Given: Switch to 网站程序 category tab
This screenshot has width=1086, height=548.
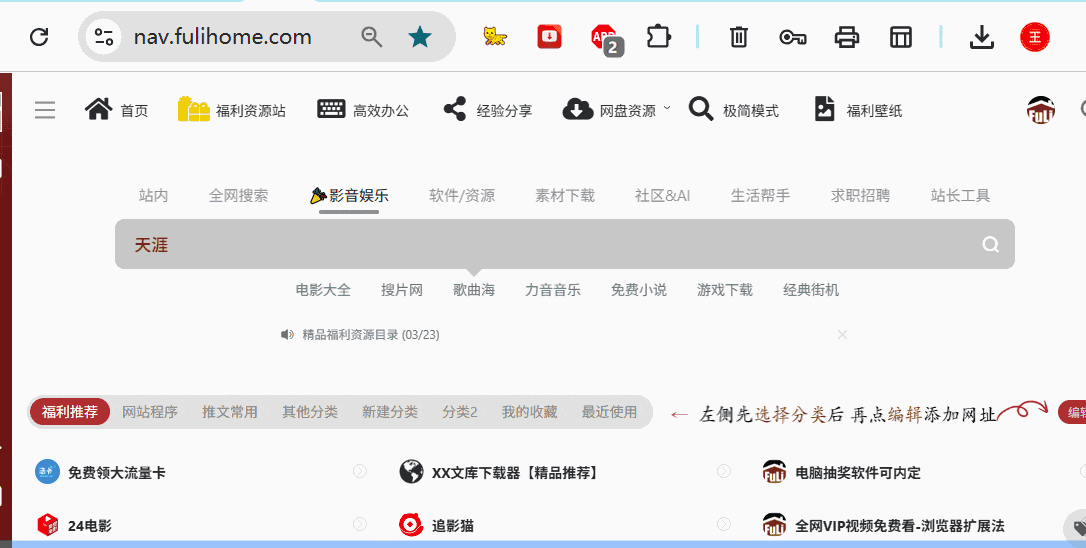Looking at the screenshot, I should point(150,412).
